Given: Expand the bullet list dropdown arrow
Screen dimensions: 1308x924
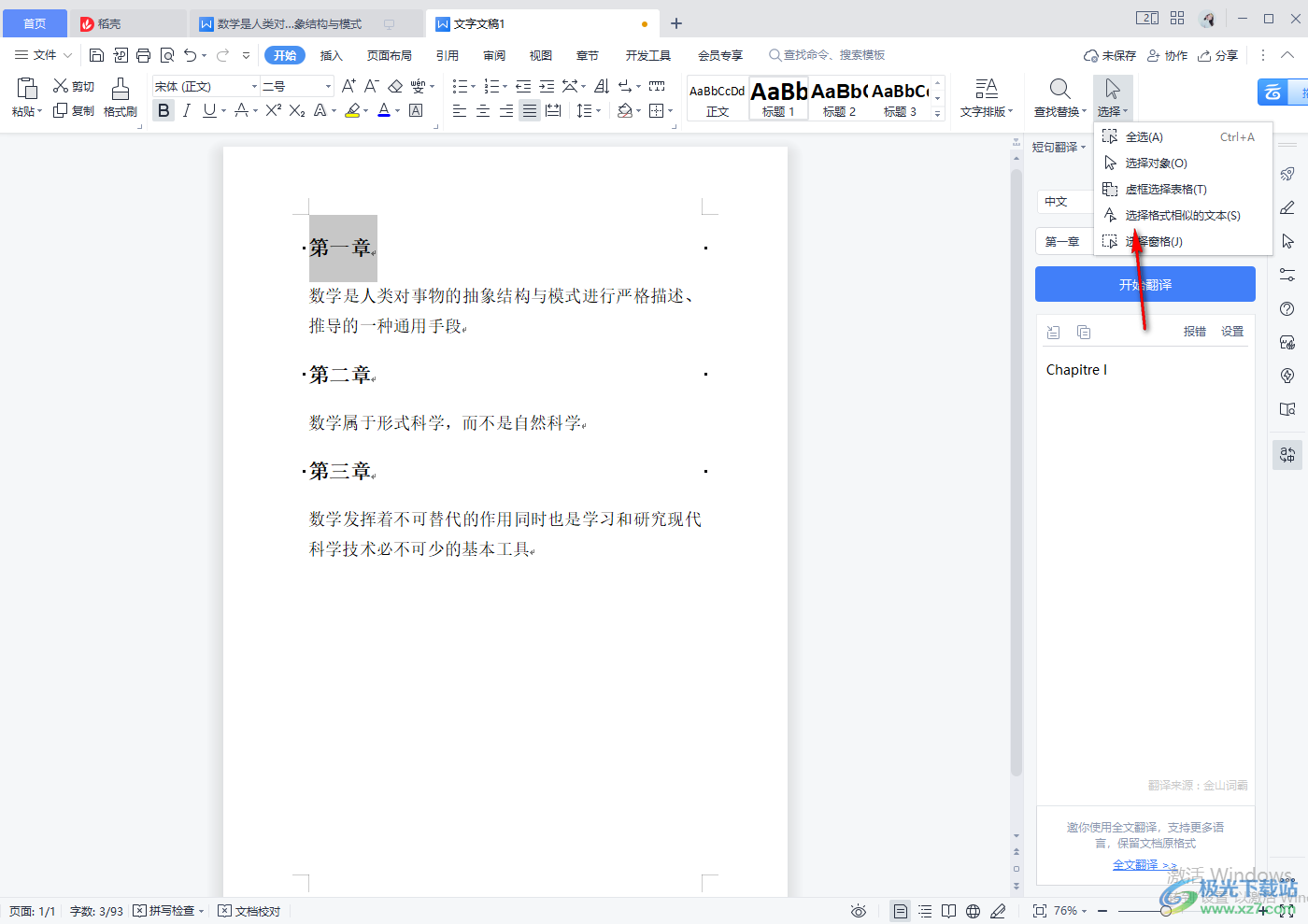Looking at the screenshot, I should point(473,86).
